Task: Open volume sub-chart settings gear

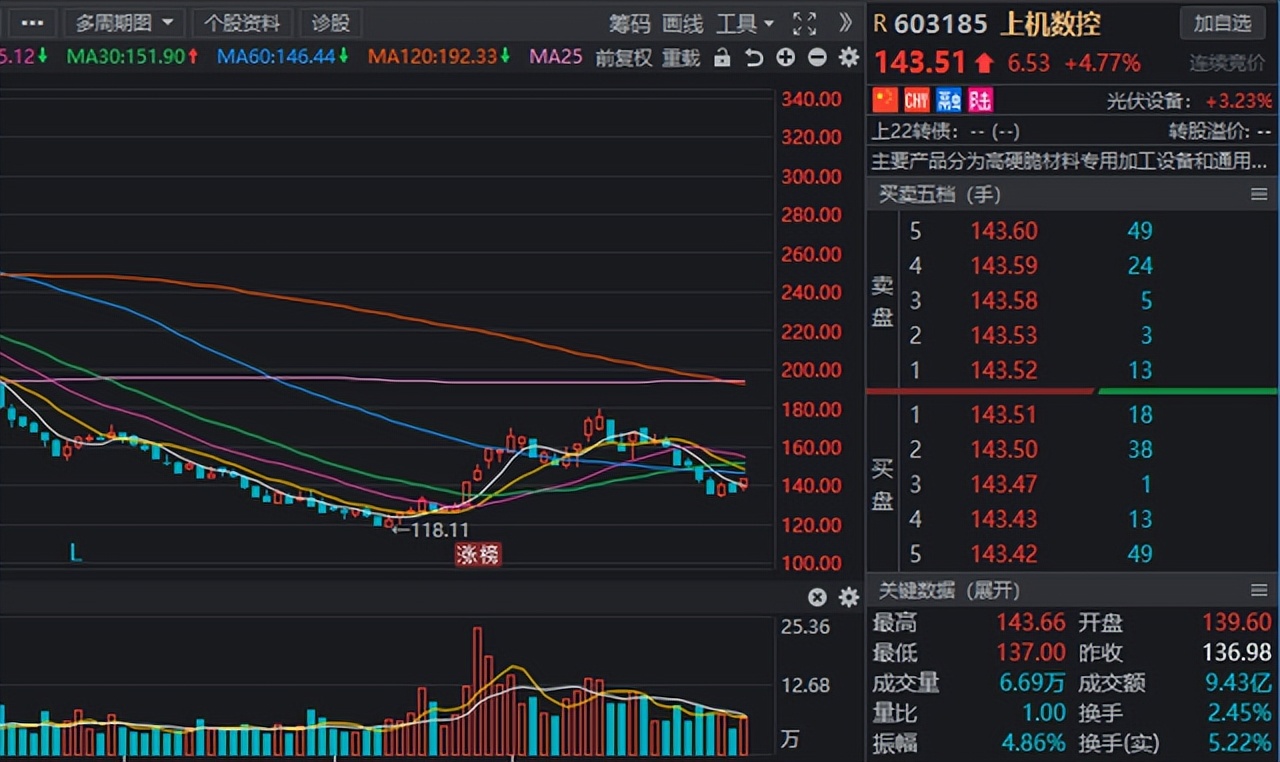Action: [849, 597]
